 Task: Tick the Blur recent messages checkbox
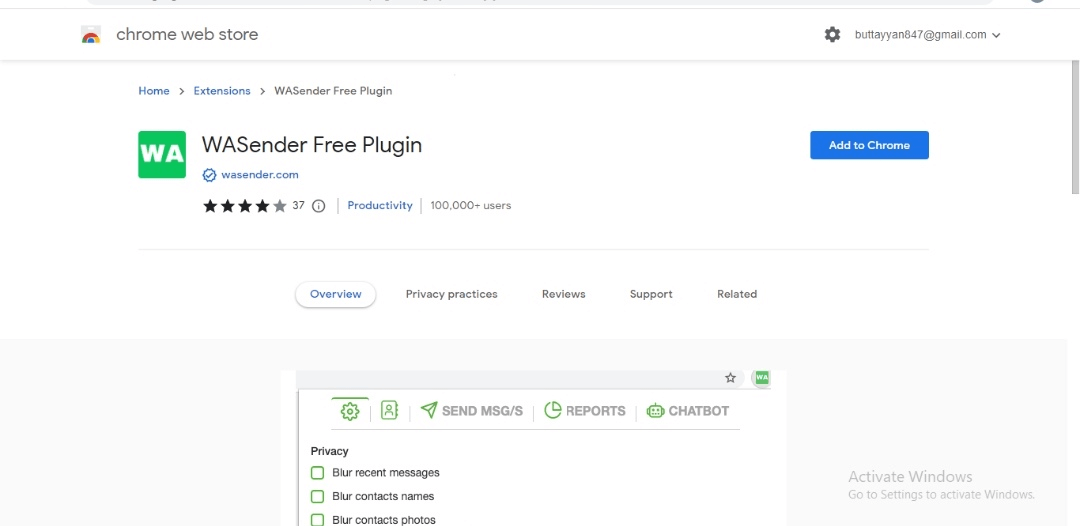(318, 473)
